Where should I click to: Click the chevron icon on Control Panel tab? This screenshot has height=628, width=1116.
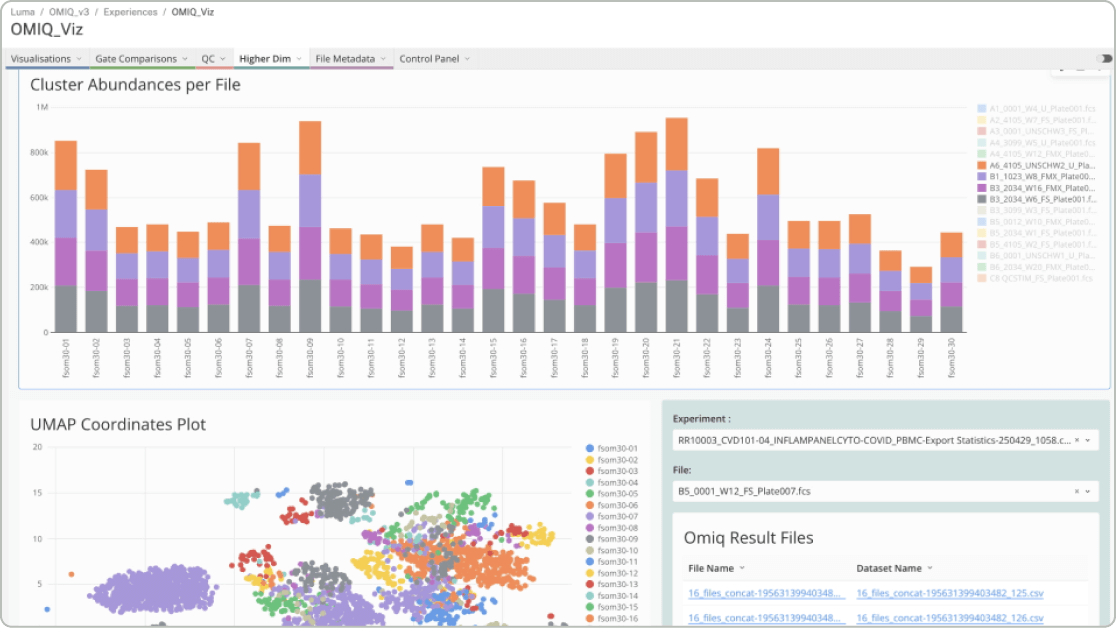pos(467,59)
